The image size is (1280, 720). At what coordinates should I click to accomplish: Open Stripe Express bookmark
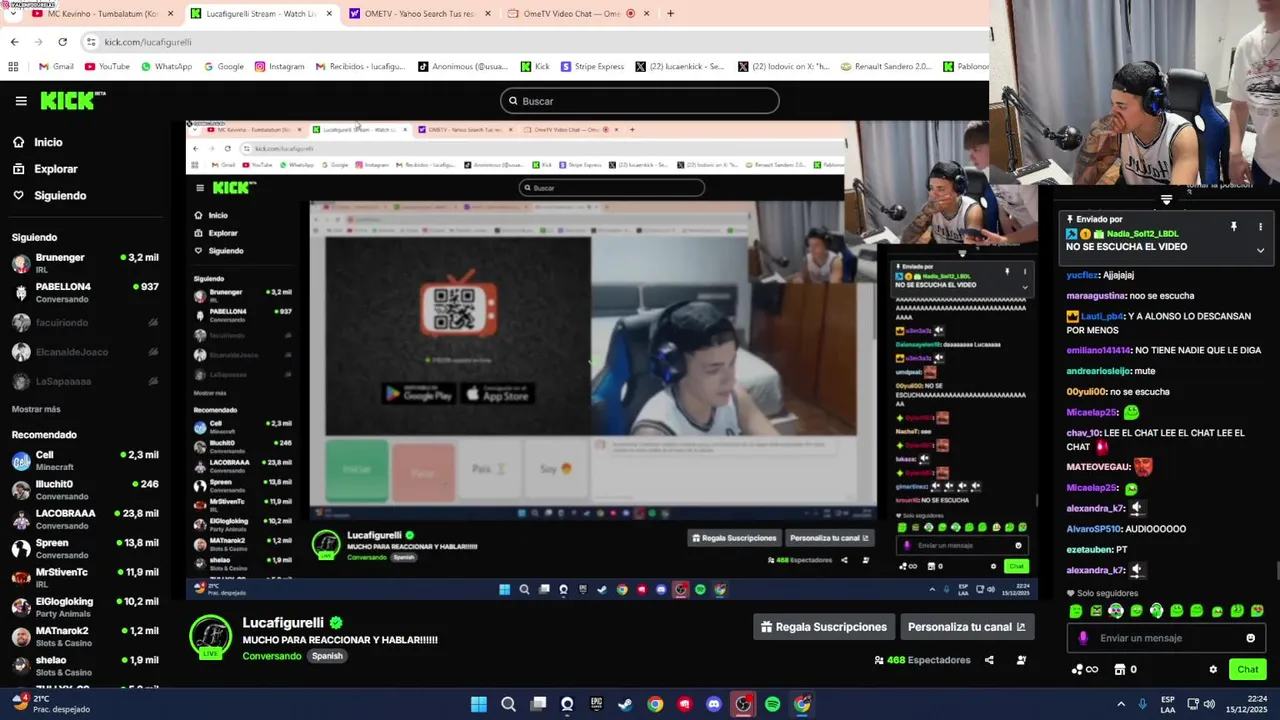(592, 67)
